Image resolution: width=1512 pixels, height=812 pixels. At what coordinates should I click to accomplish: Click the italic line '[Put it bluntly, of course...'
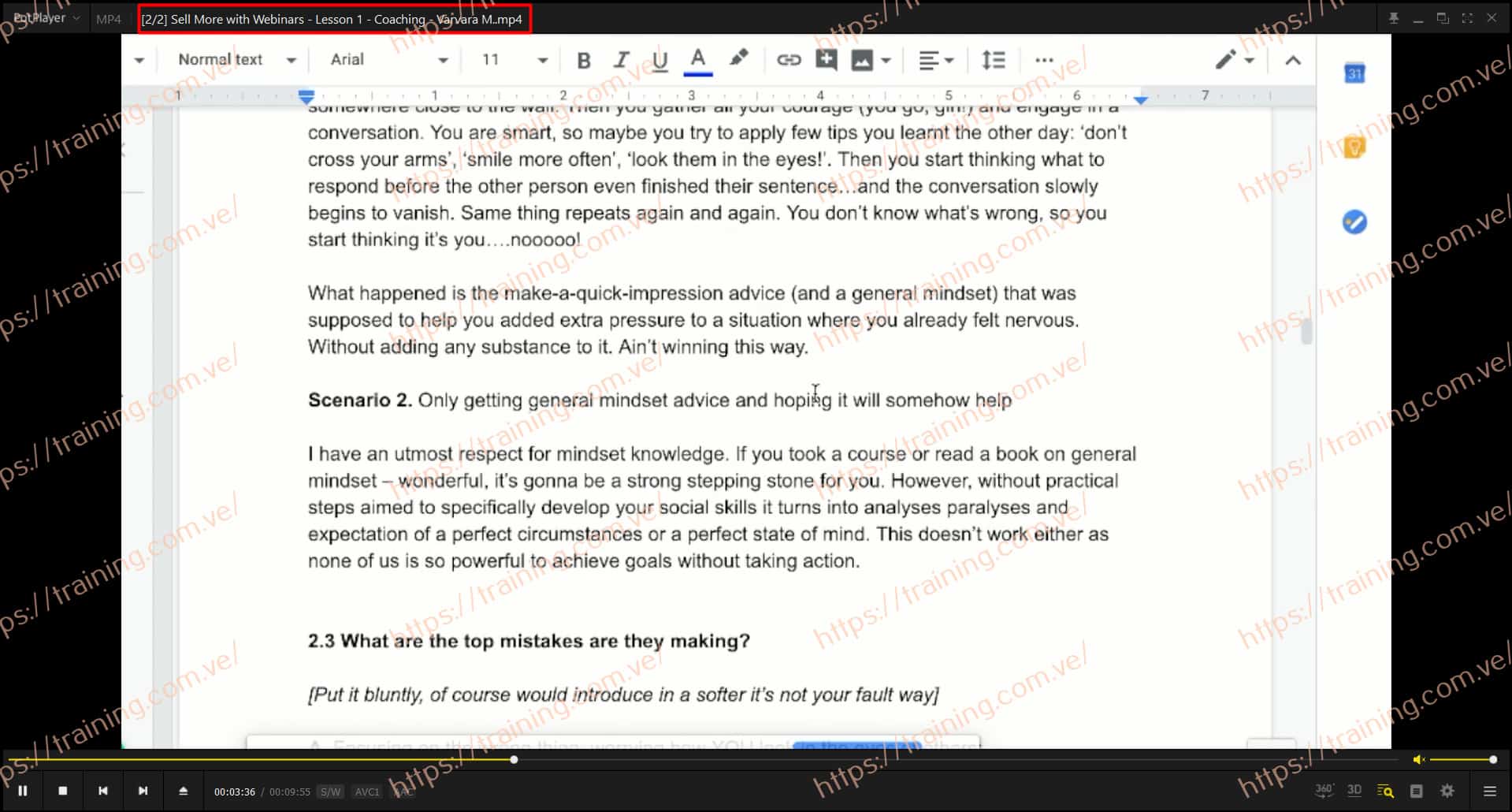point(623,695)
